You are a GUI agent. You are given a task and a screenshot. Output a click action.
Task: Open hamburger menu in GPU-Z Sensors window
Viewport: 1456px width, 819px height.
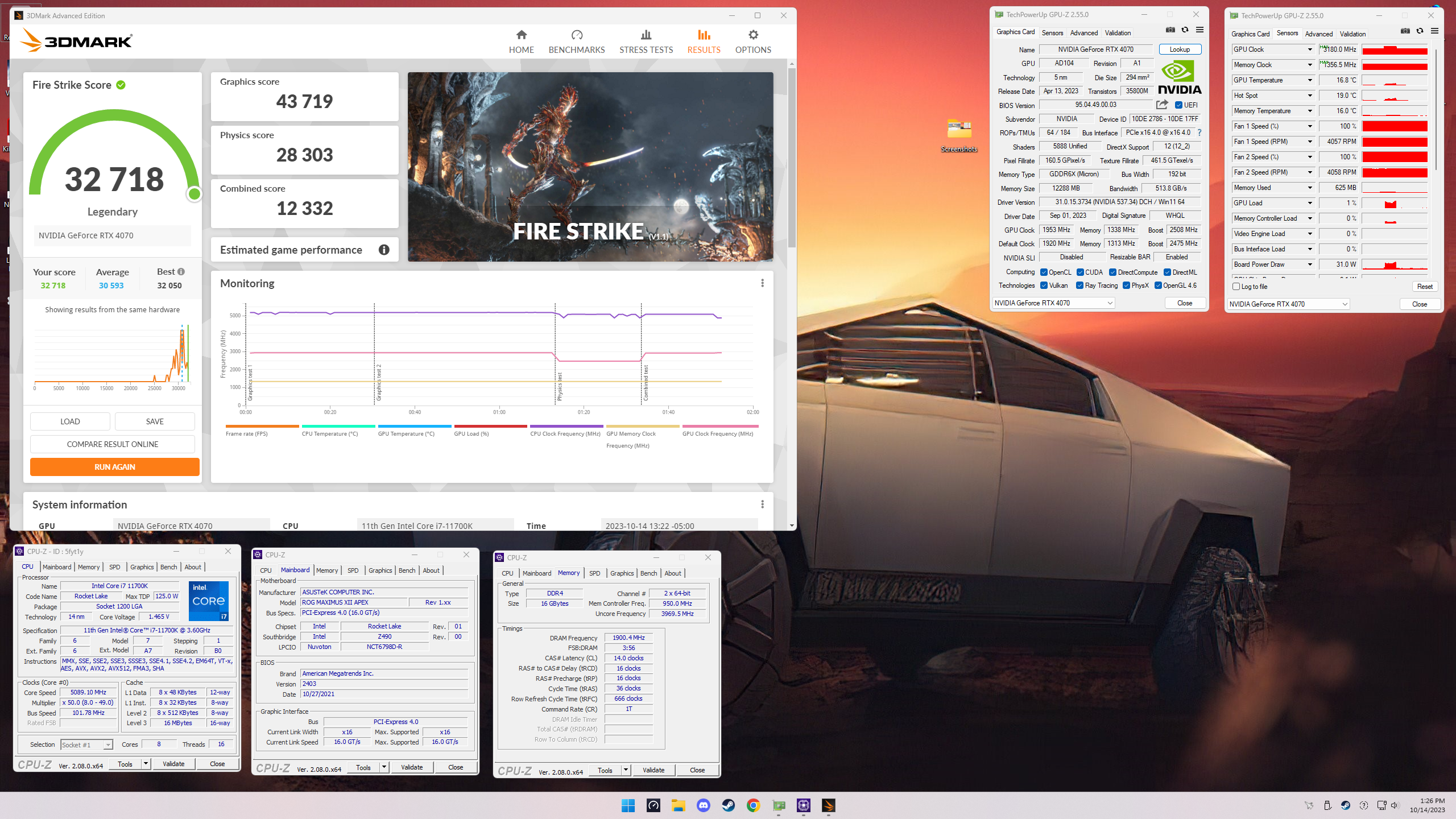coord(1434,31)
